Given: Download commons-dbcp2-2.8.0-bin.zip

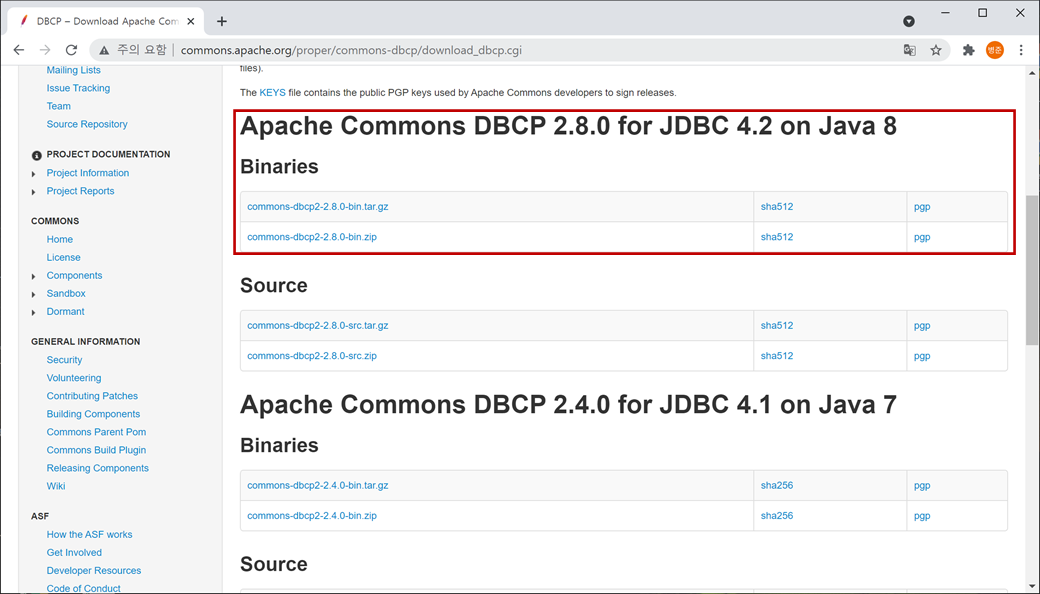Looking at the screenshot, I should pyautogui.click(x=312, y=237).
